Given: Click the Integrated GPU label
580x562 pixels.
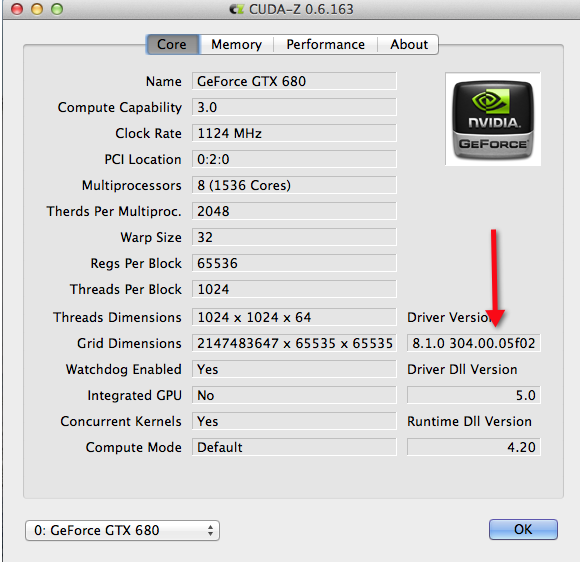Looking at the screenshot, I should click(134, 395).
